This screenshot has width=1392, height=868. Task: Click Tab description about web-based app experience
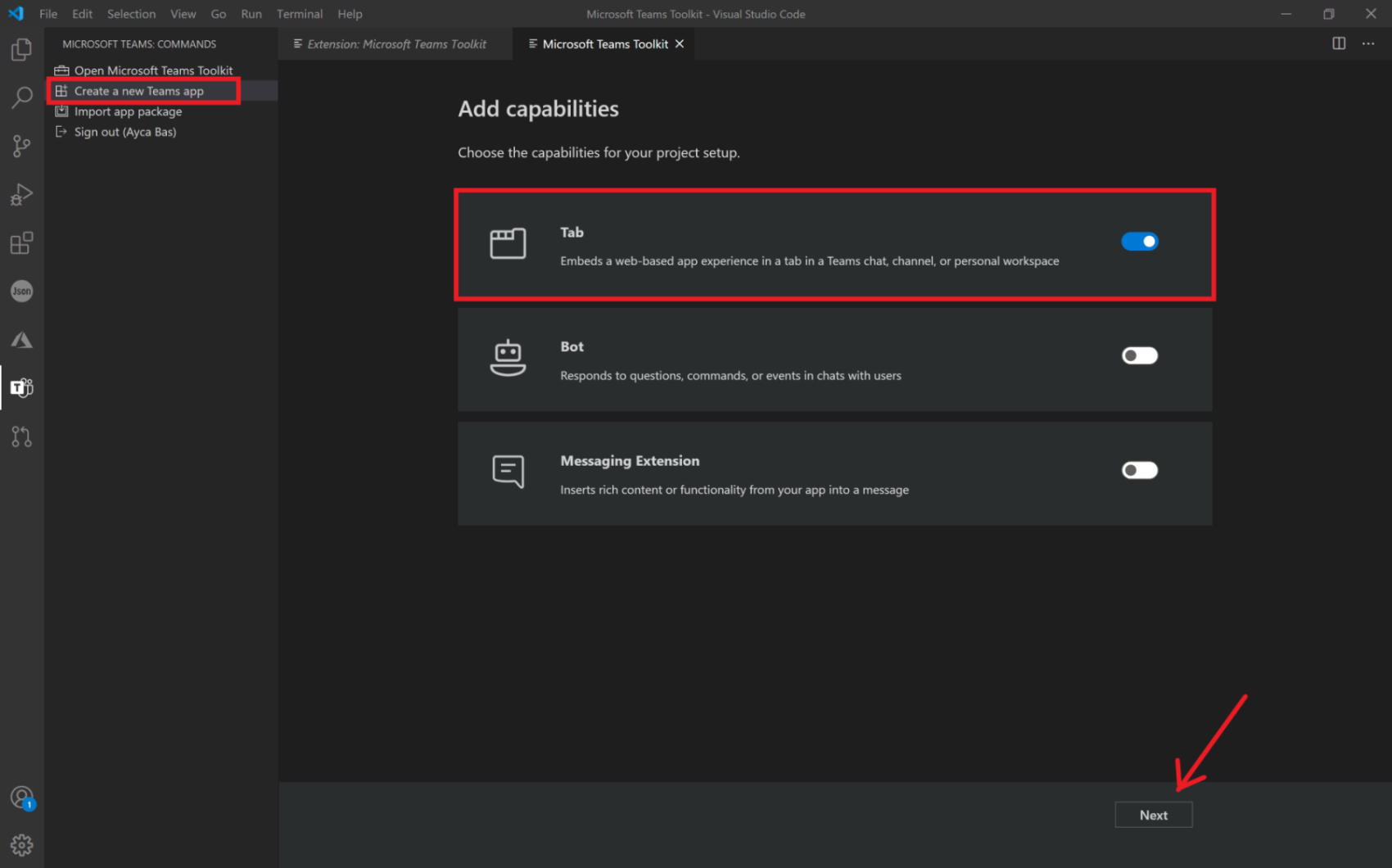(809, 261)
